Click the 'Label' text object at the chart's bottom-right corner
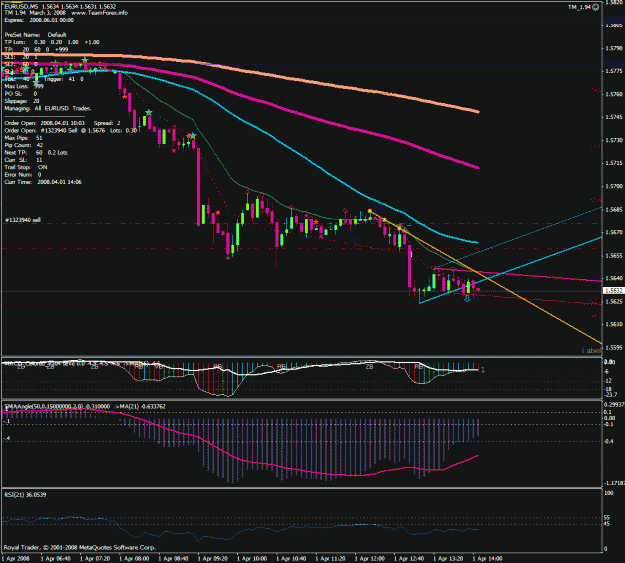The width and height of the screenshot is (625, 563). click(x=591, y=350)
